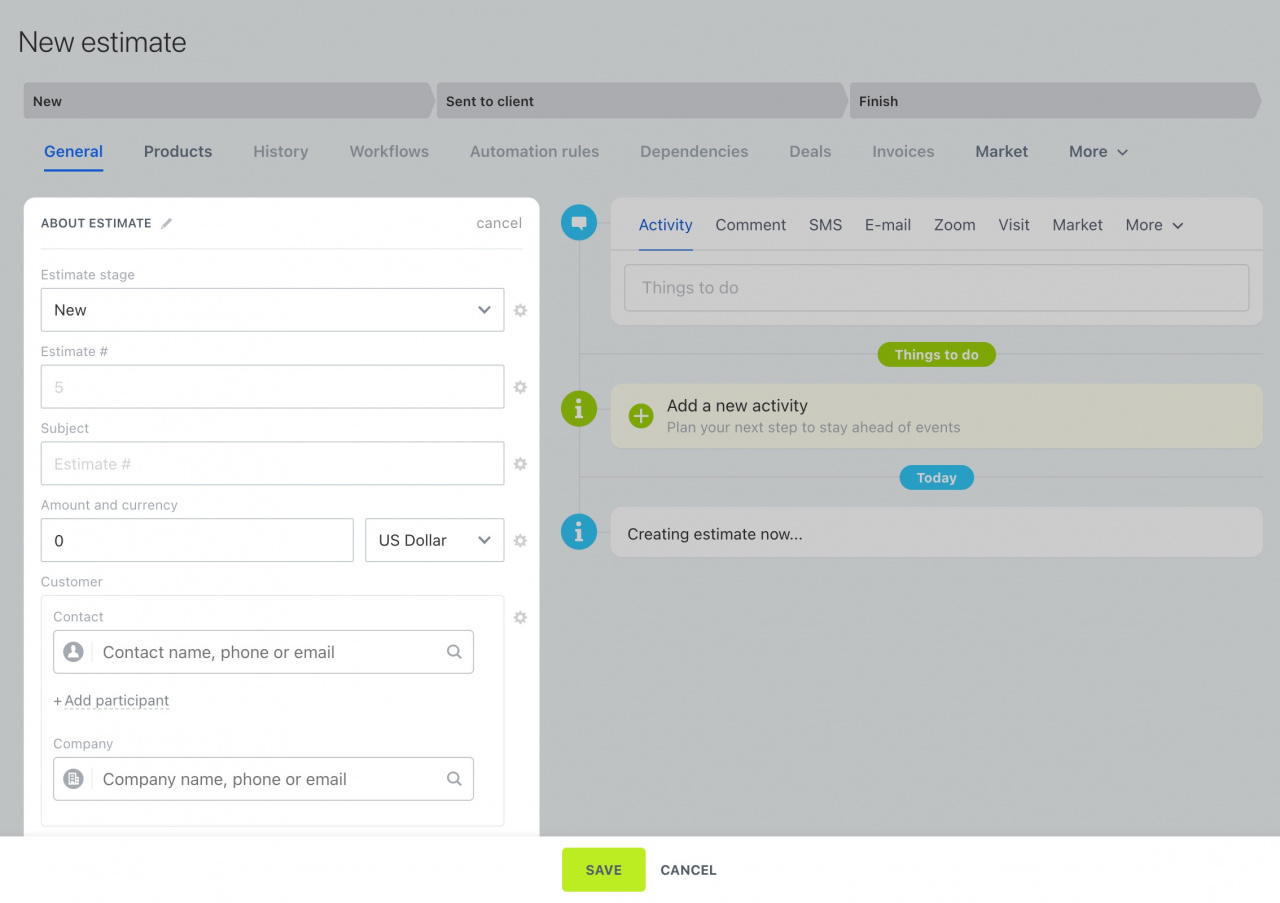This screenshot has width=1280, height=903.
Task: Click into the Things to do field
Action: click(x=936, y=288)
